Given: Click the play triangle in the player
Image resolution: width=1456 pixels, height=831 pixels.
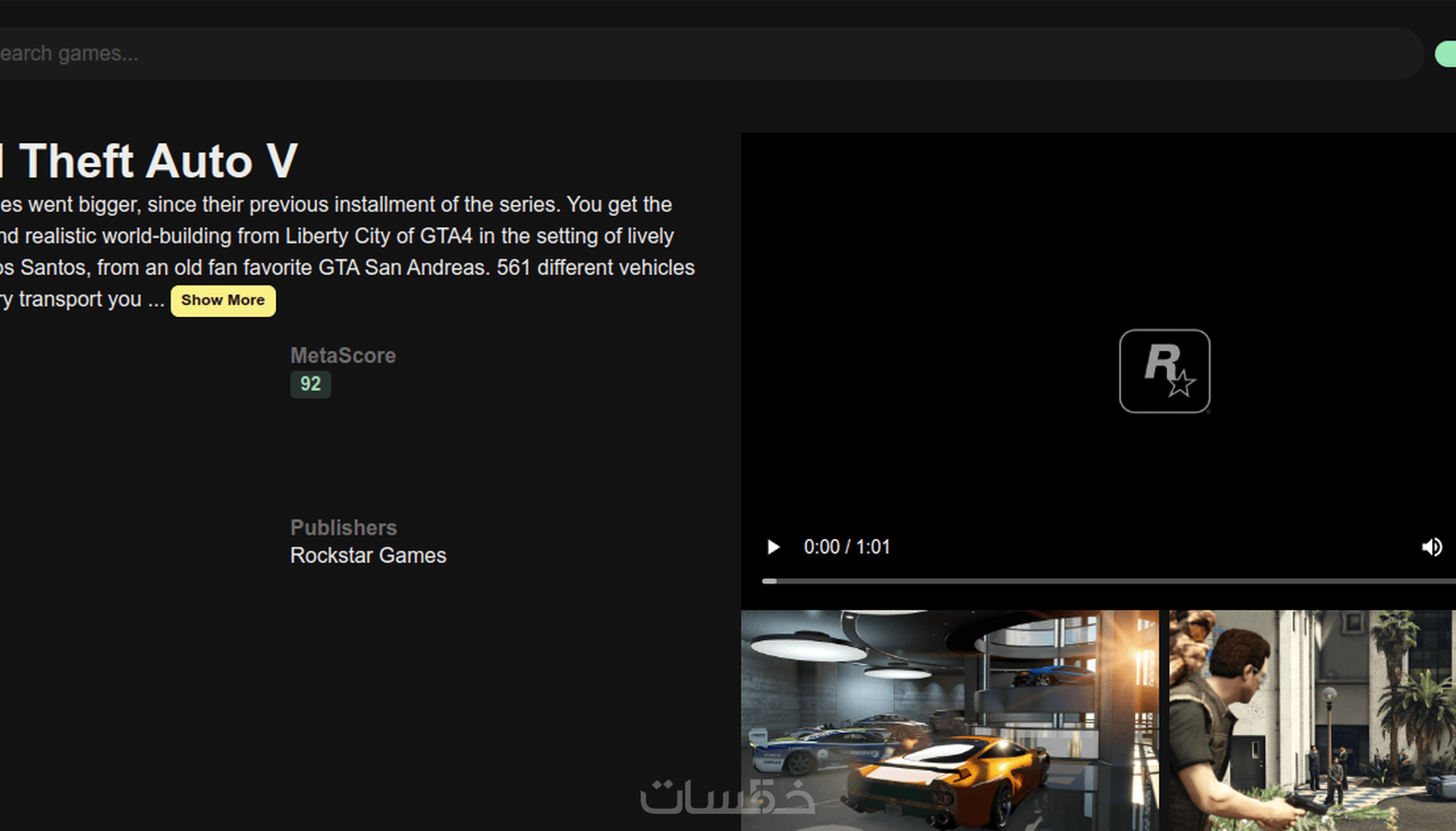Looking at the screenshot, I should (x=773, y=547).
